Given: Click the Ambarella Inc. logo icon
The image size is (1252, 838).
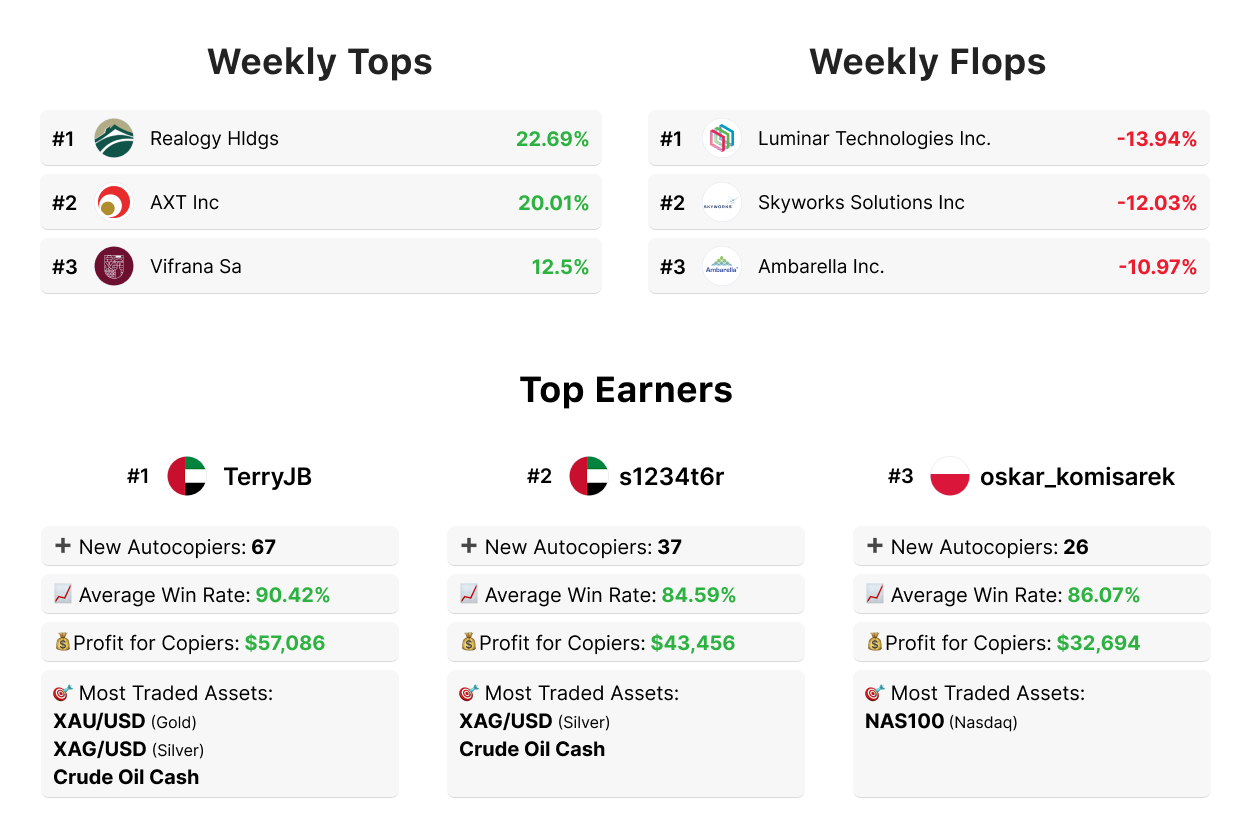Looking at the screenshot, I should [x=721, y=267].
